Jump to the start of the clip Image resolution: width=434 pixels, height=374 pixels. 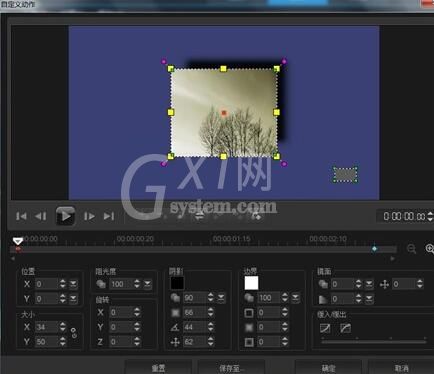(x=21, y=216)
